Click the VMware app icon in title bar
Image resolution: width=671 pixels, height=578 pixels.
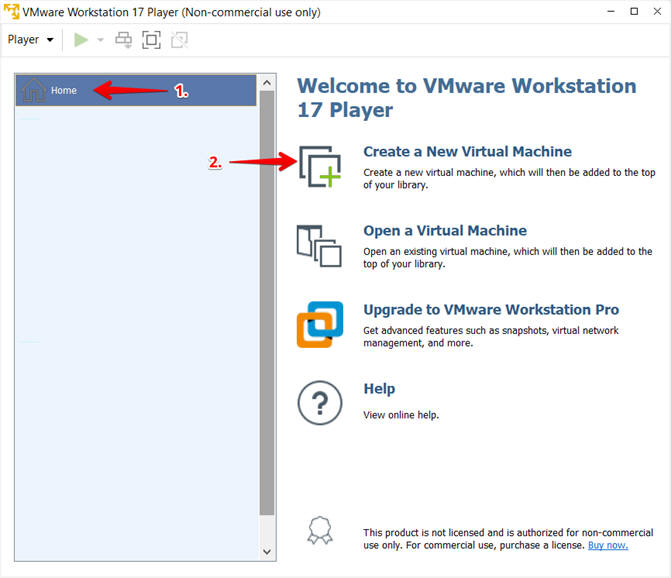(12, 11)
